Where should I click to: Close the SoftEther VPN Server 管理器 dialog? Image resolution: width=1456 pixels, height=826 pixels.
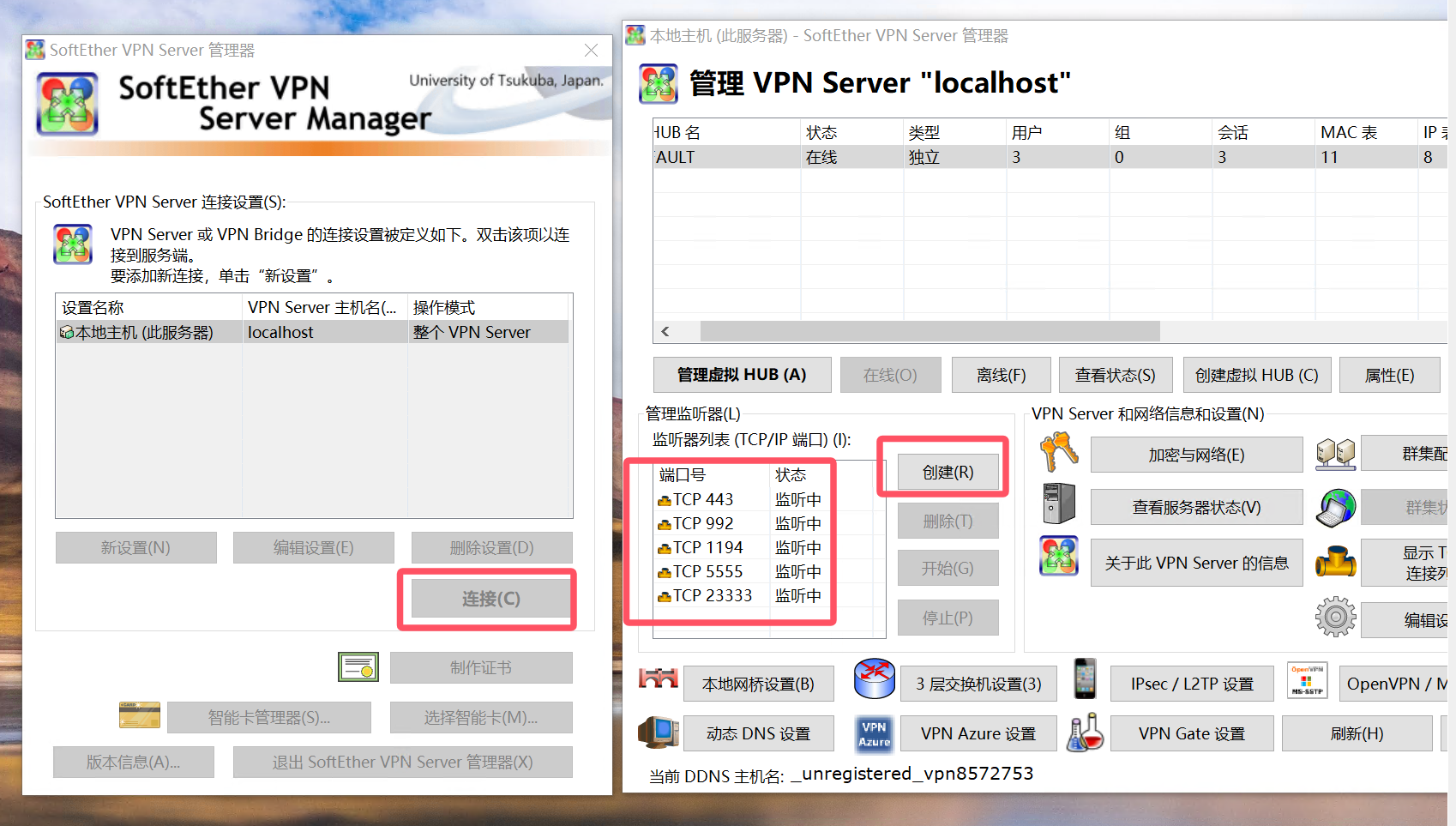pyautogui.click(x=591, y=51)
